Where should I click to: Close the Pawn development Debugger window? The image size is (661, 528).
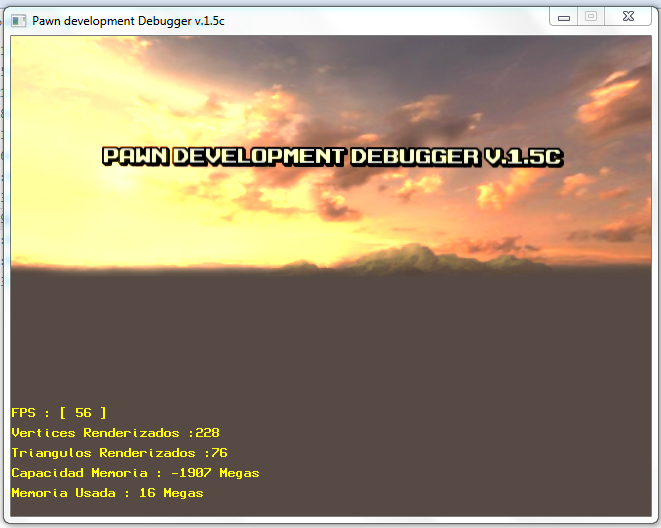[x=628, y=17]
